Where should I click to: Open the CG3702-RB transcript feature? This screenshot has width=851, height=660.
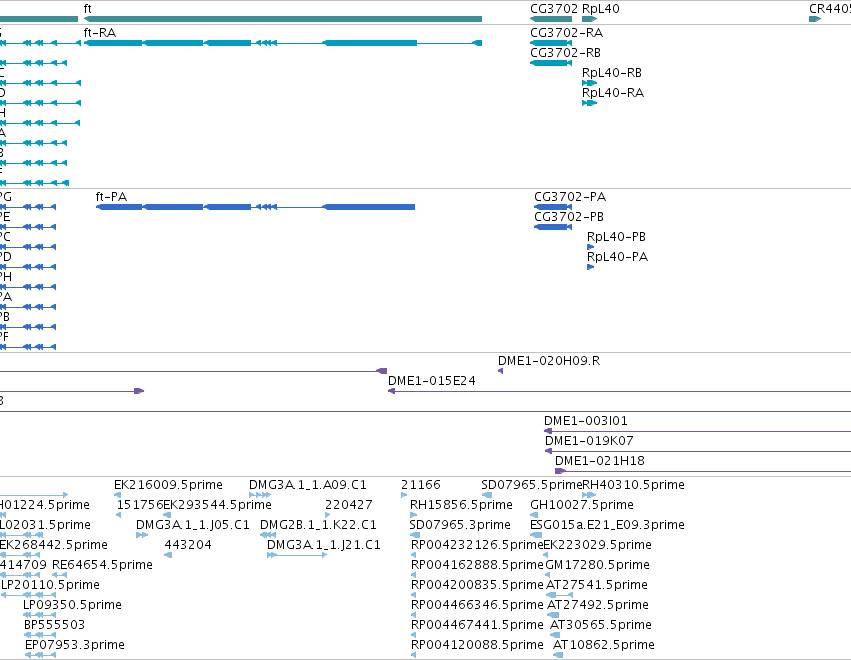pyautogui.click(x=551, y=63)
